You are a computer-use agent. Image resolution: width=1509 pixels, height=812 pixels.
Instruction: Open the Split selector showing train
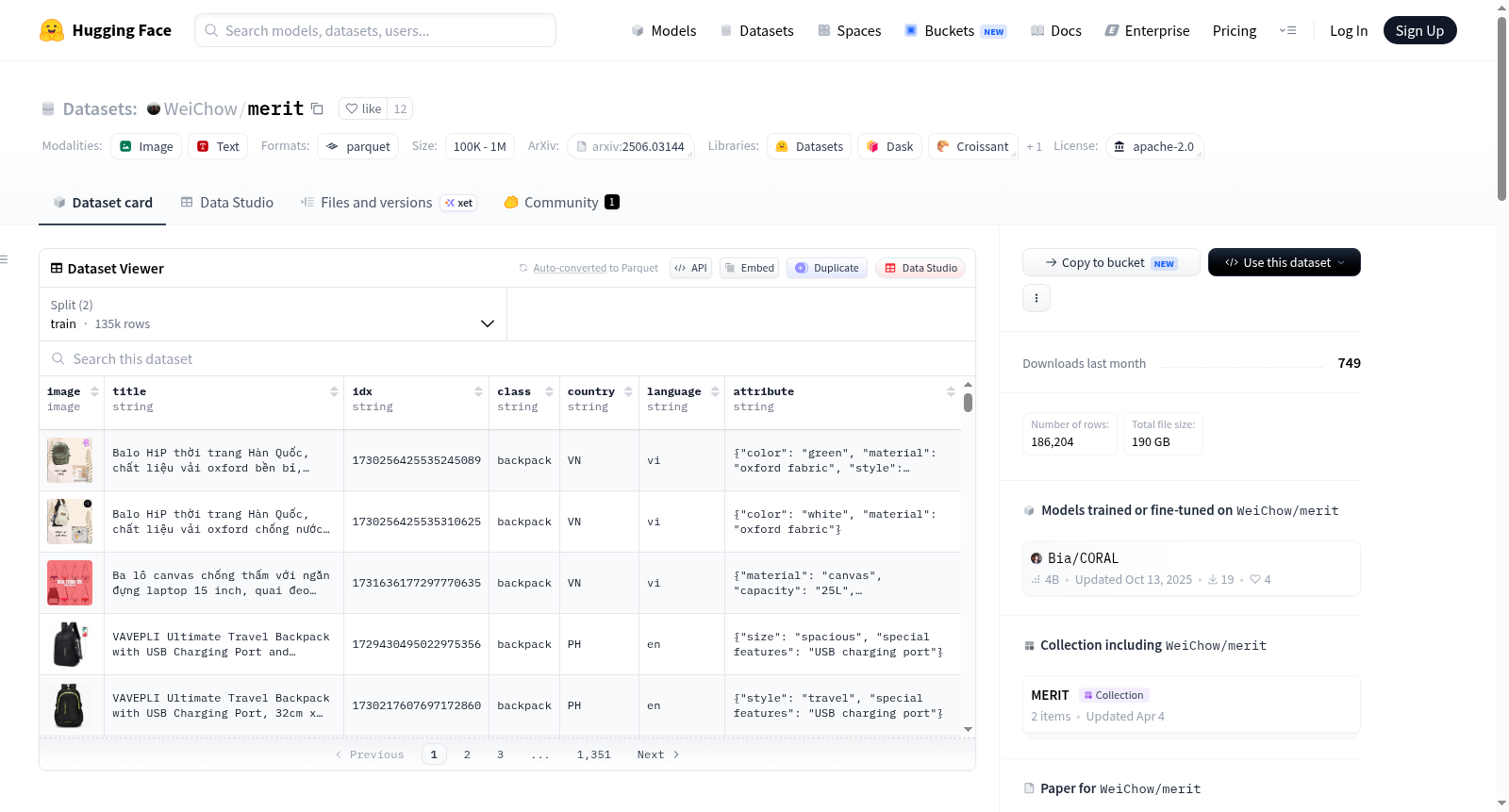[273, 314]
